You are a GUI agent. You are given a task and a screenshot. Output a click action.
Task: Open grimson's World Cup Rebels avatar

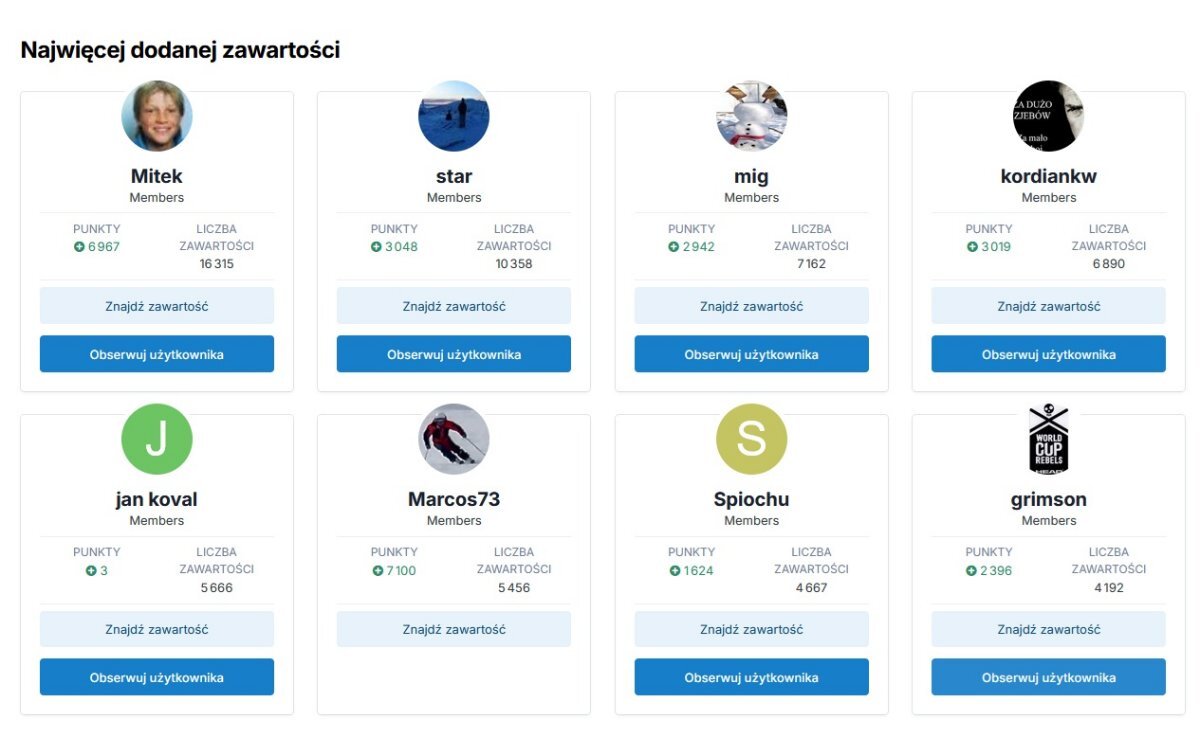pyautogui.click(x=1049, y=439)
